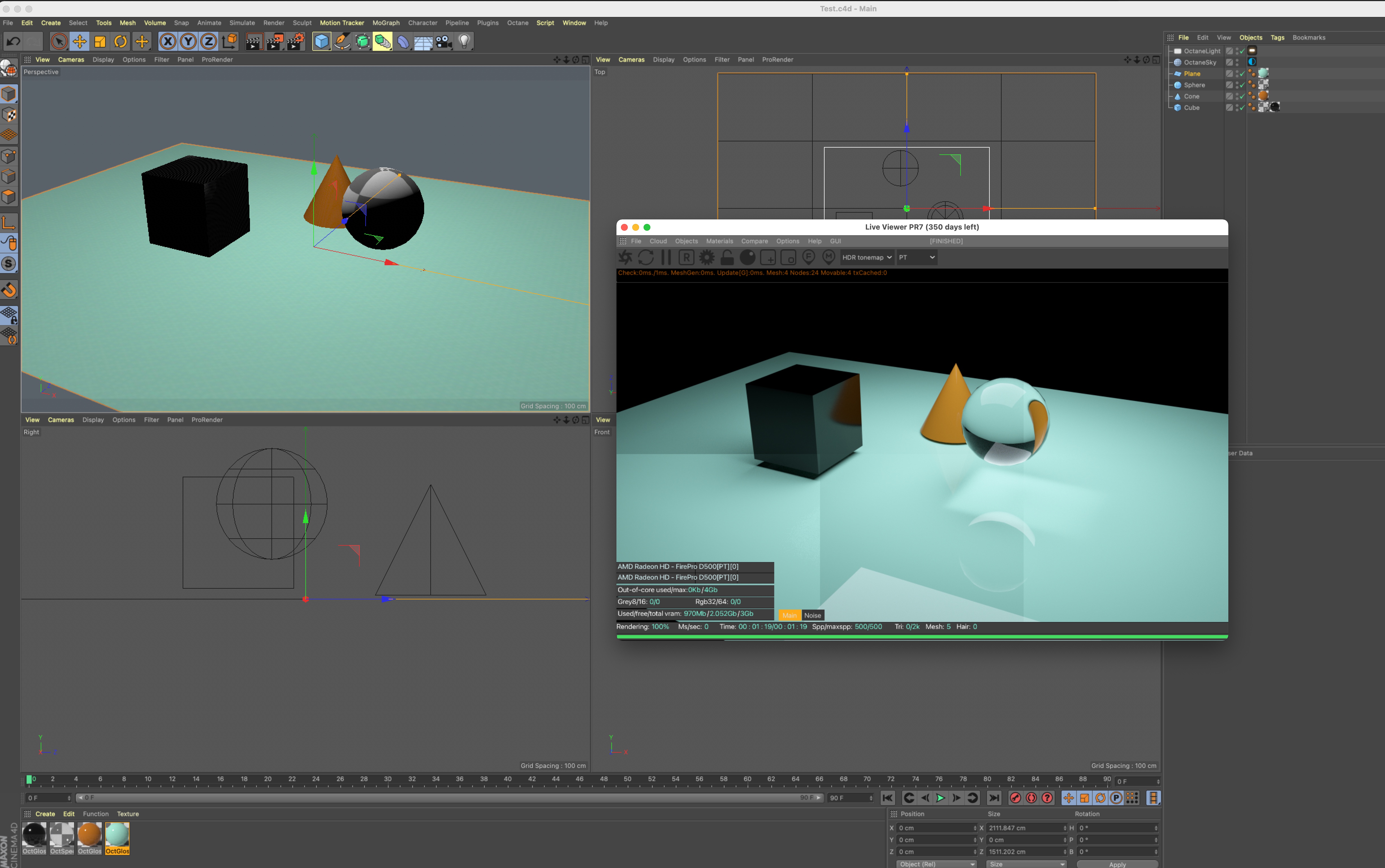This screenshot has height=868, width=1385.
Task: Restart render with circular arrows icon
Action: click(x=646, y=257)
